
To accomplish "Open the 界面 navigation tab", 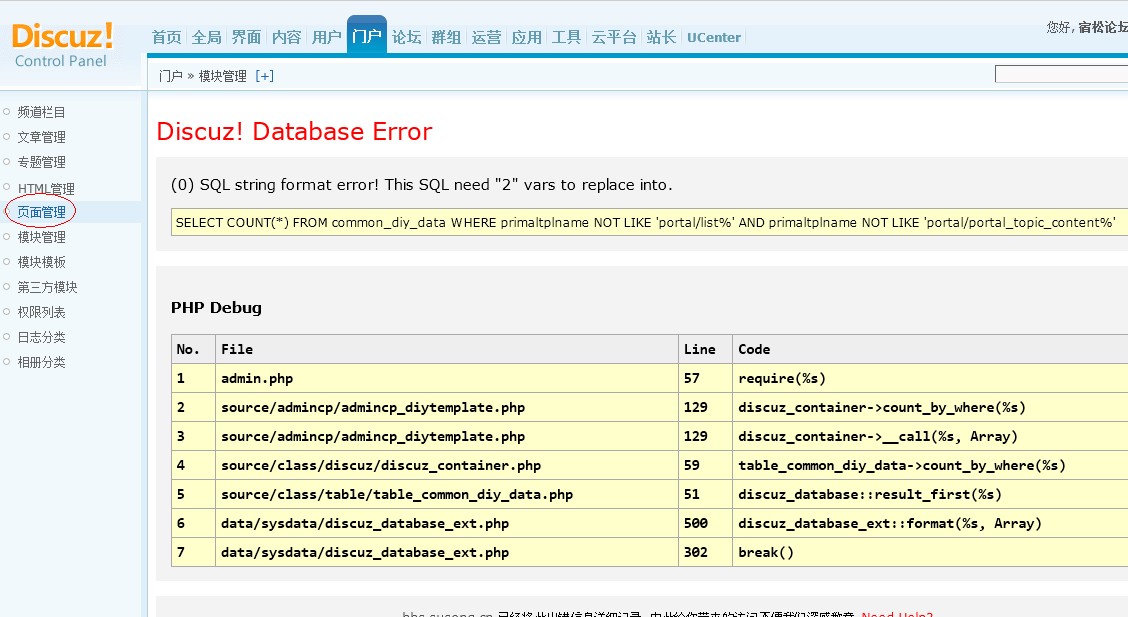I will click(246, 37).
